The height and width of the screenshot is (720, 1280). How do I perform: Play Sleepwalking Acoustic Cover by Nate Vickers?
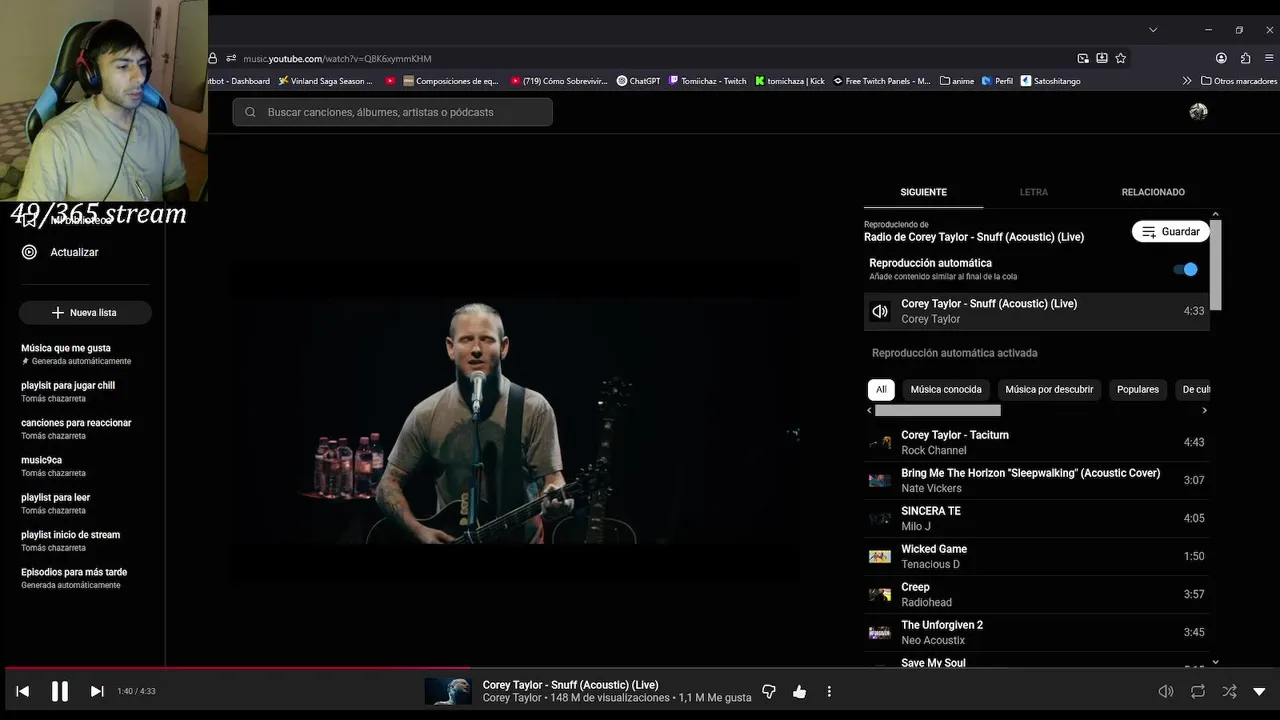(1036, 480)
